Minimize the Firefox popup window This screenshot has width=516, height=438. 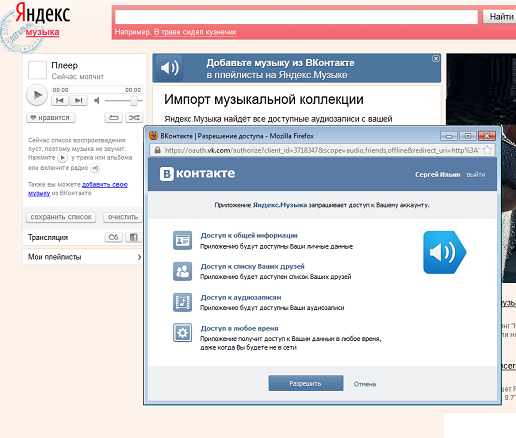449,136
